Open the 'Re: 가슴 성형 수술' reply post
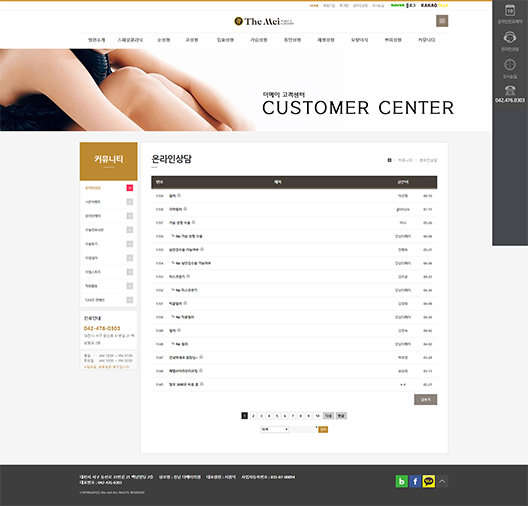528x506 pixels. [x=188, y=236]
